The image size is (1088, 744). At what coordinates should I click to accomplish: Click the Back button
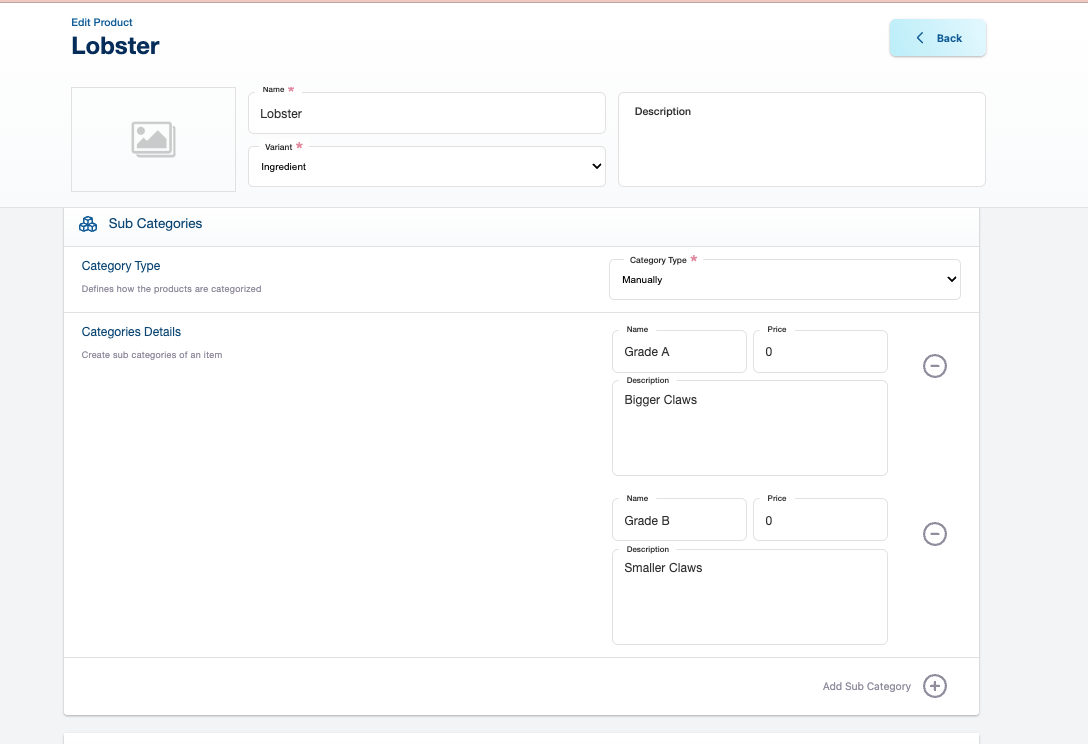point(937,38)
